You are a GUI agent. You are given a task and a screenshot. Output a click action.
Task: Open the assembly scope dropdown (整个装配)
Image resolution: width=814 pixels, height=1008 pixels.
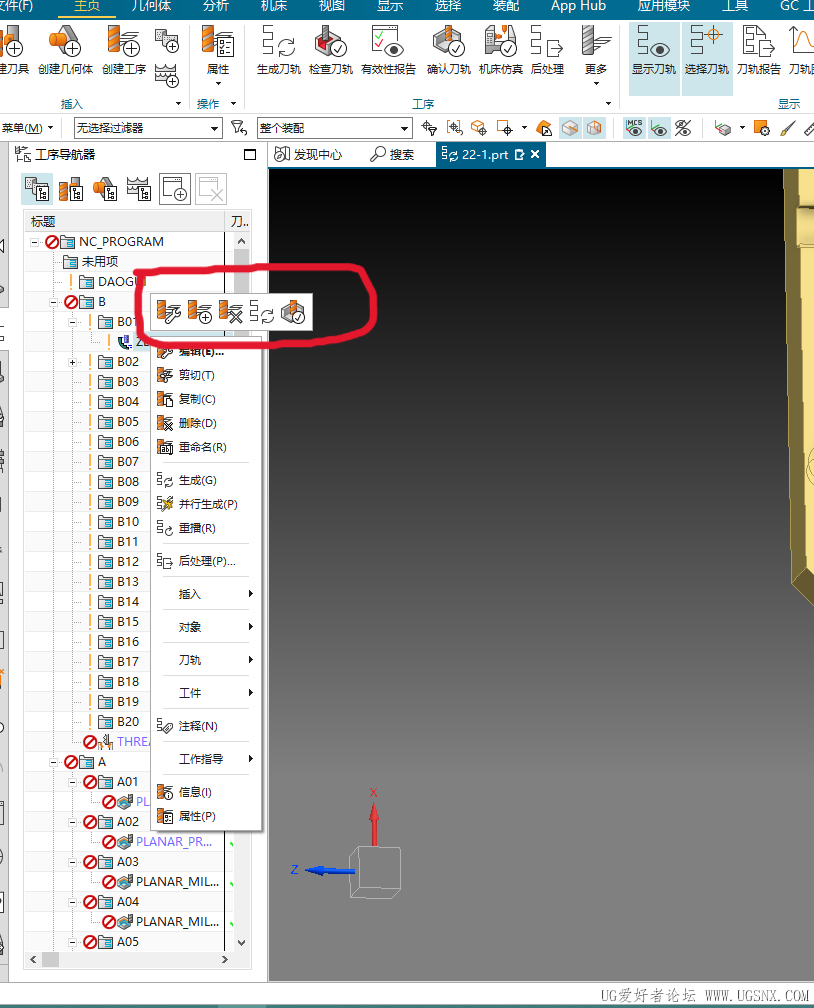click(334, 128)
